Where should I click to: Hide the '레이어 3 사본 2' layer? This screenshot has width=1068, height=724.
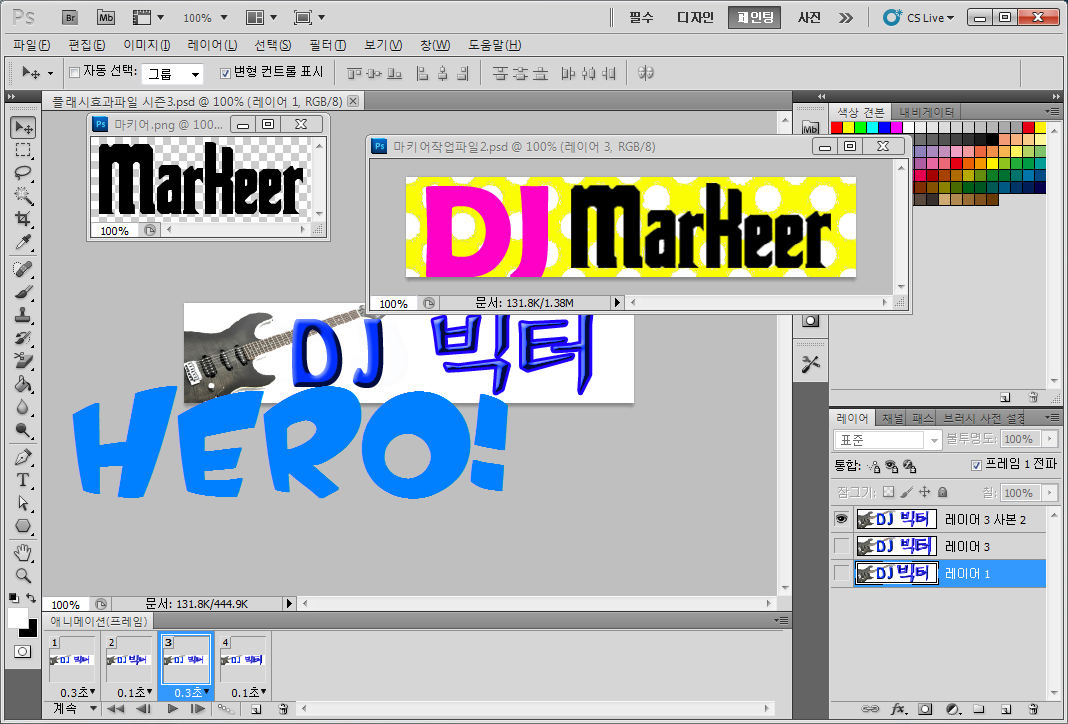pyautogui.click(x=842, y=520)
